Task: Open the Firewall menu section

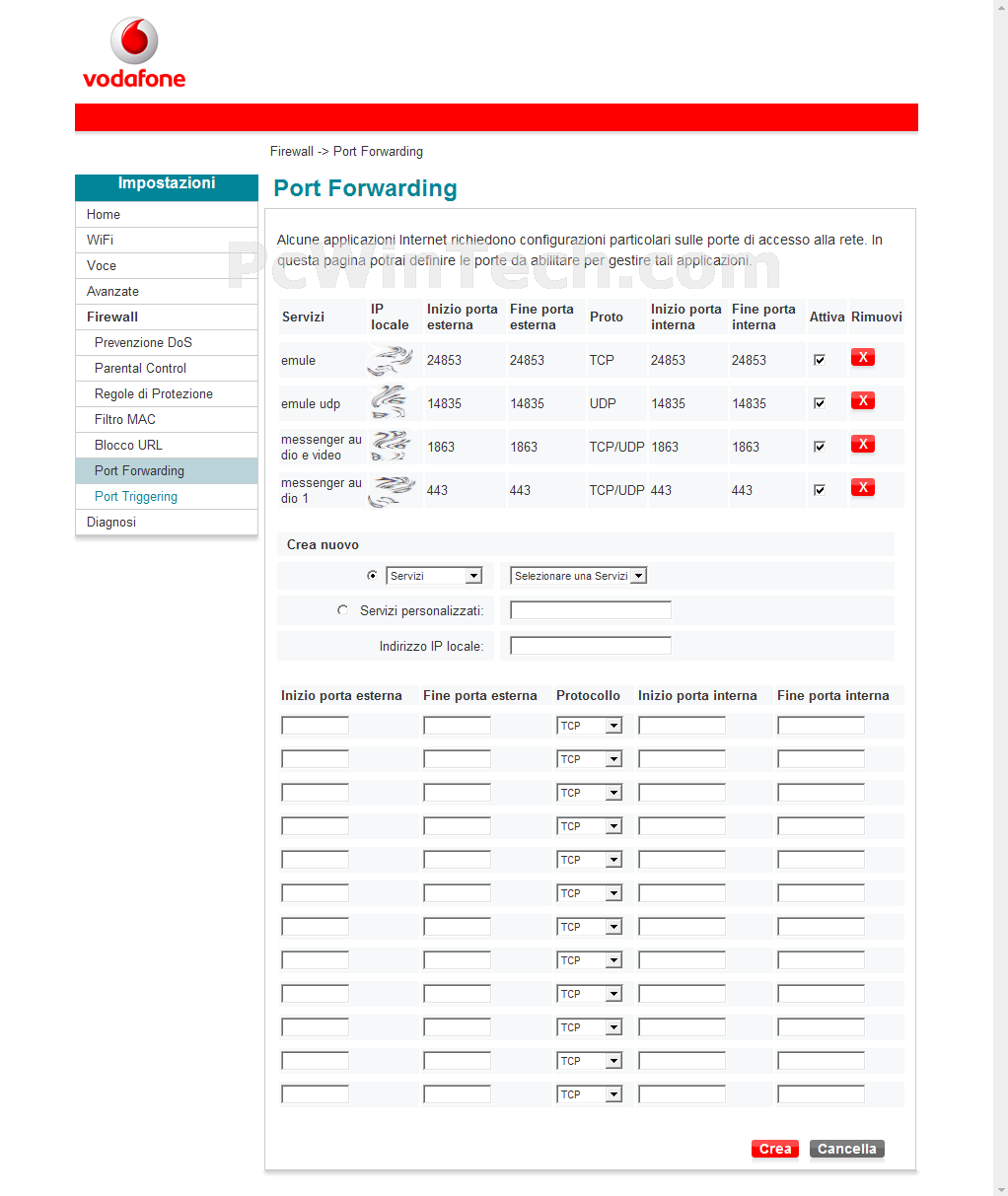Action: [167, 317]
